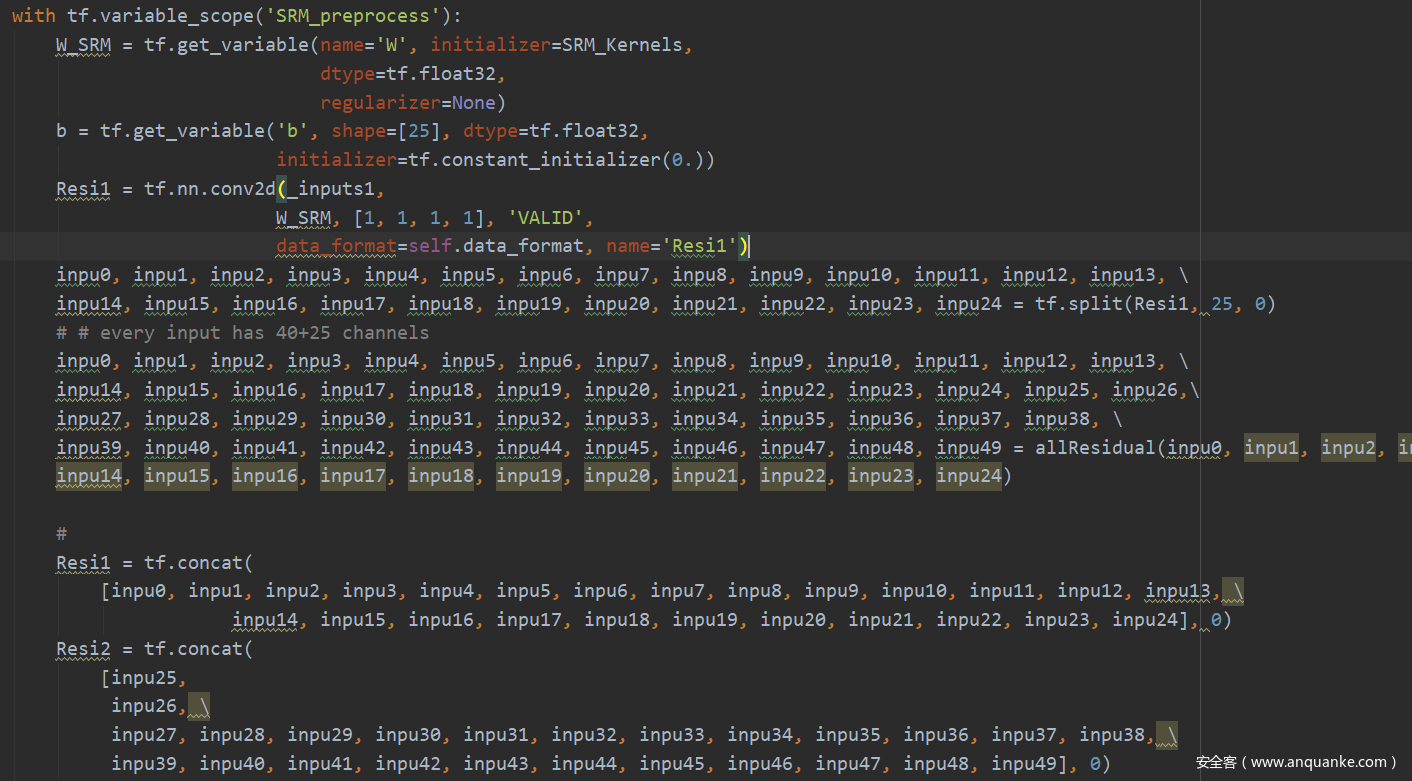Click the standalone # comment line

[61, 534]
